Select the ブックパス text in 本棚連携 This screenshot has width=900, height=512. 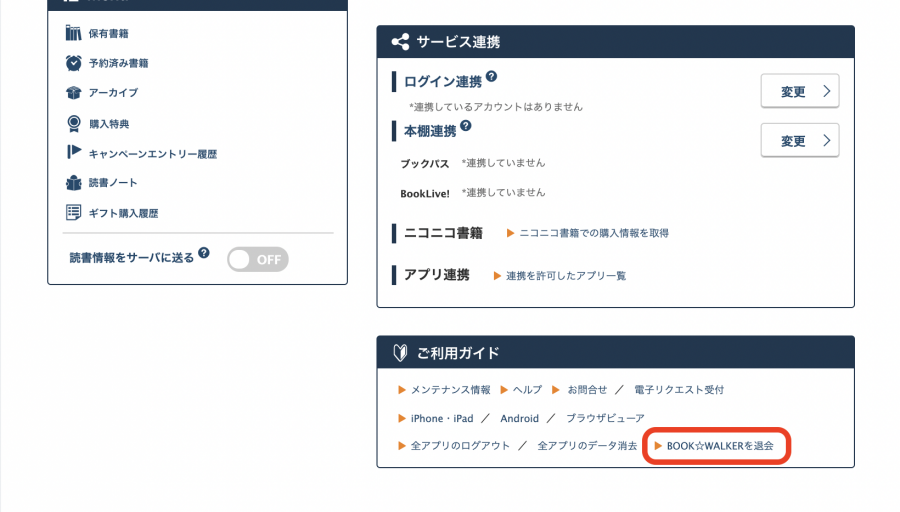425,164
